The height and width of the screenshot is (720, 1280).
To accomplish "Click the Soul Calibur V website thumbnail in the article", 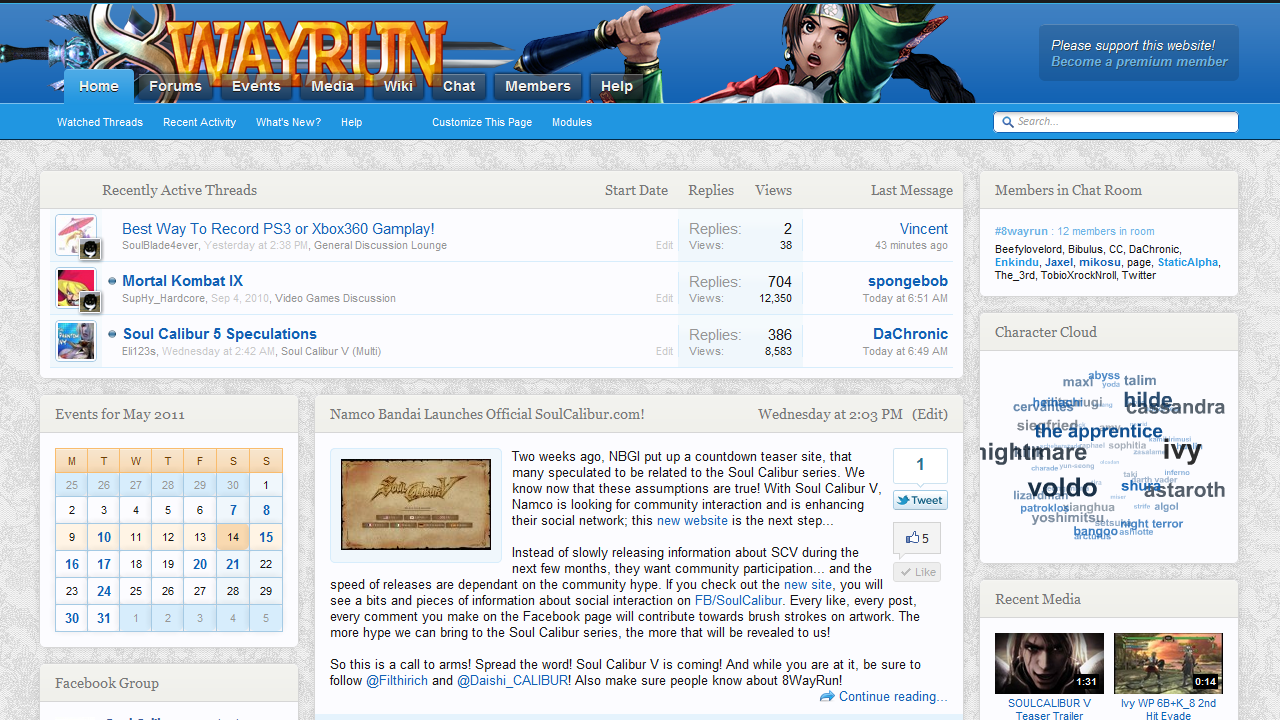I will 416,505.
